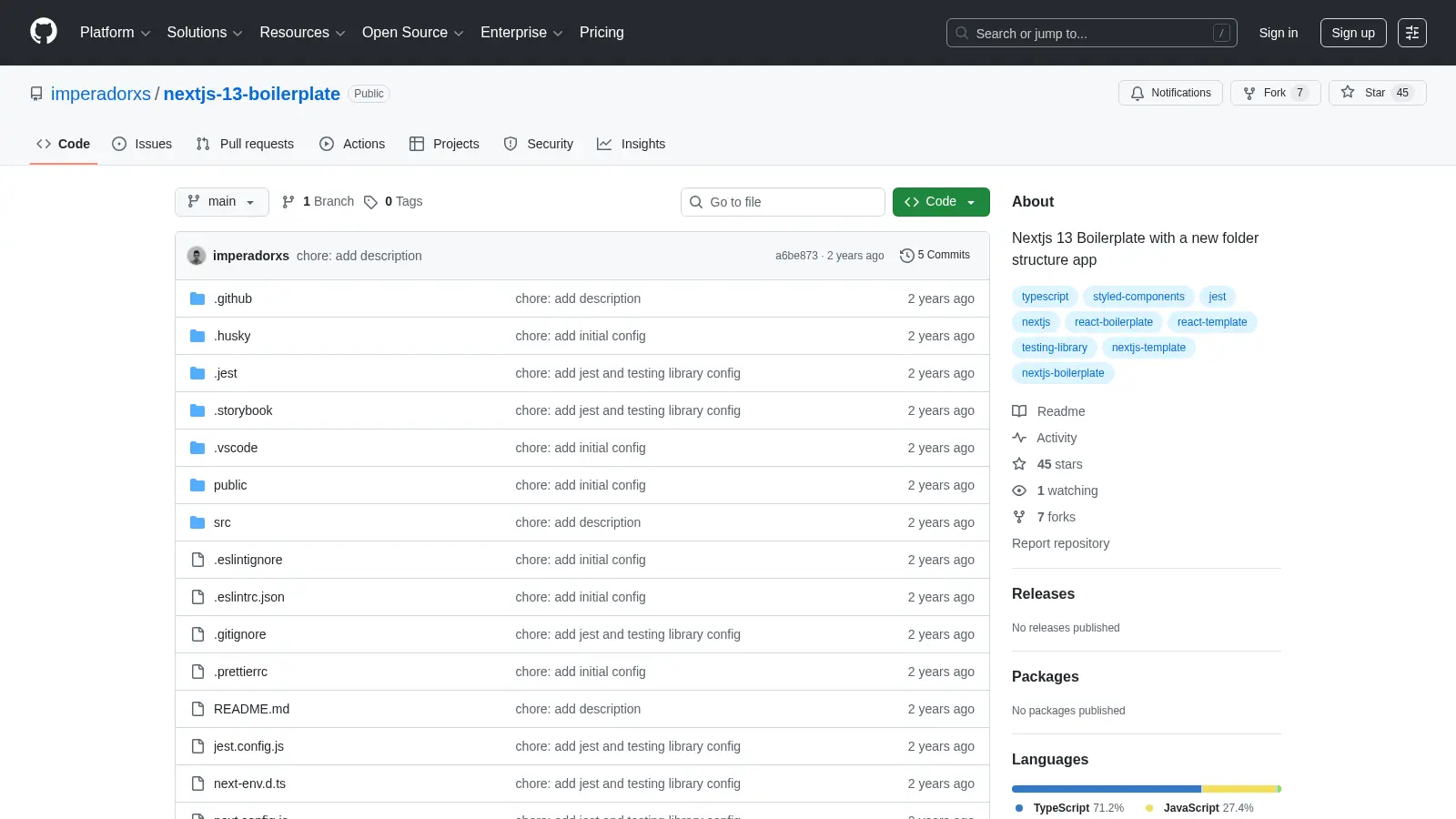
Task: Open the green Code dropdown button
Action: (941, 202)
